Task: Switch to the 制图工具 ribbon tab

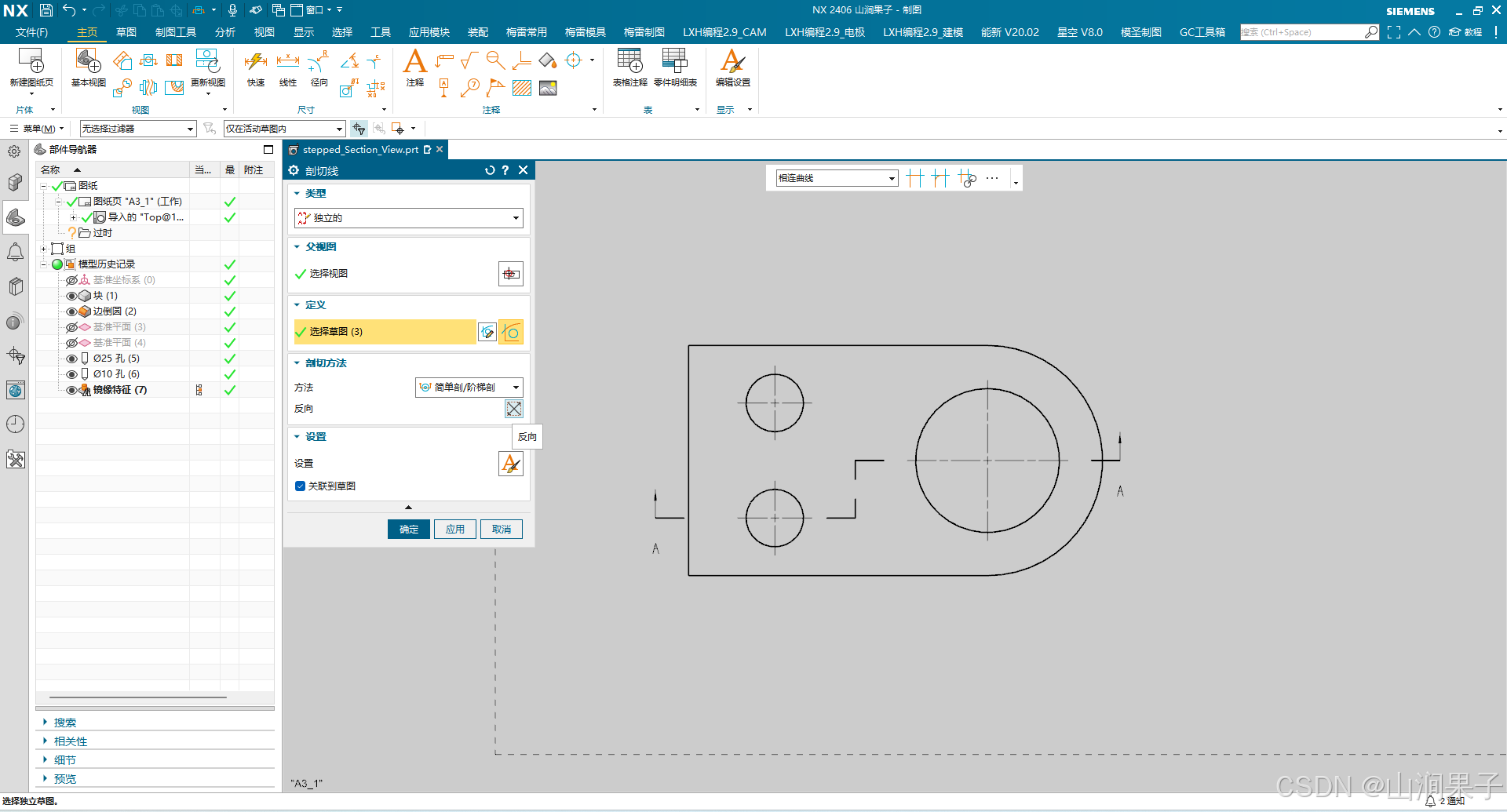Action: 176,32
